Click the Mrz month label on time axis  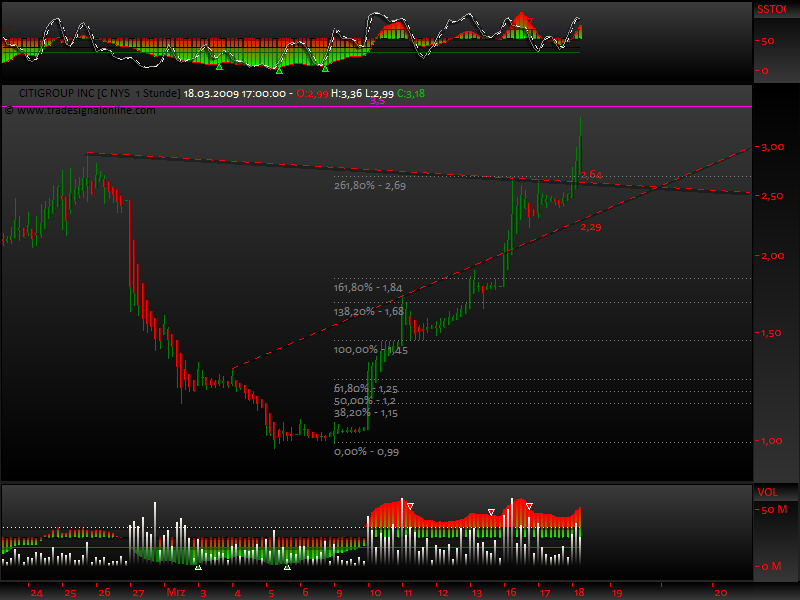click(176, 592)
